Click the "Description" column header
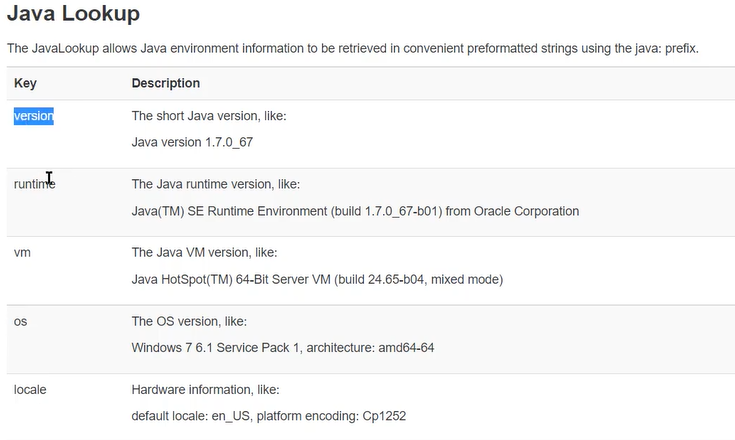The height and width of the screenshot is (440, 735). click(166, 83)
